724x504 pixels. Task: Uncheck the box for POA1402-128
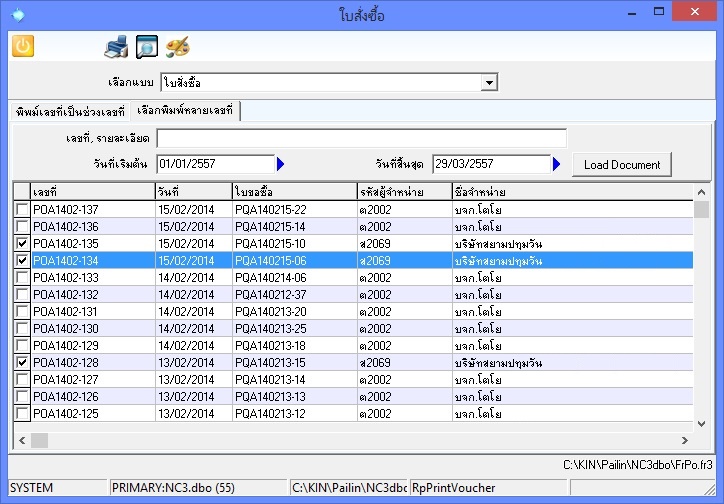point(22,362)
